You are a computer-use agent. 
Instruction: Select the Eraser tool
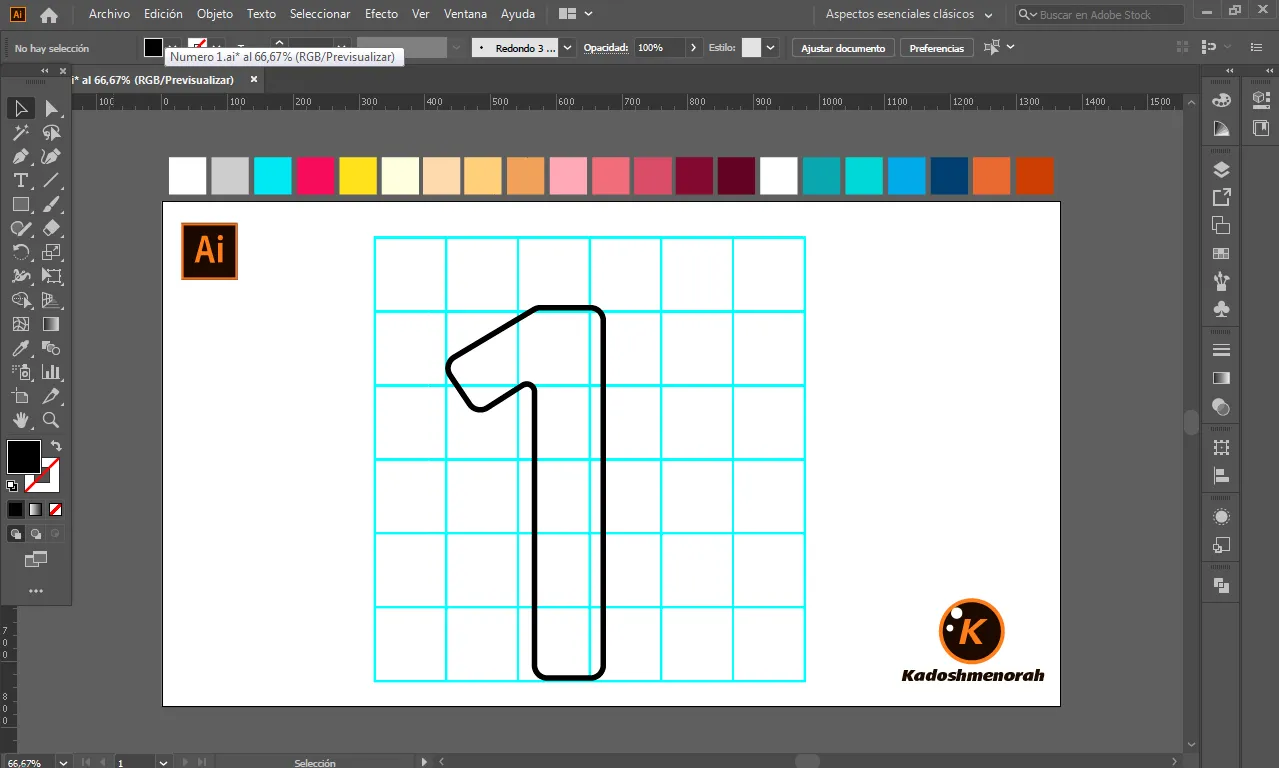tap(51, 228)
